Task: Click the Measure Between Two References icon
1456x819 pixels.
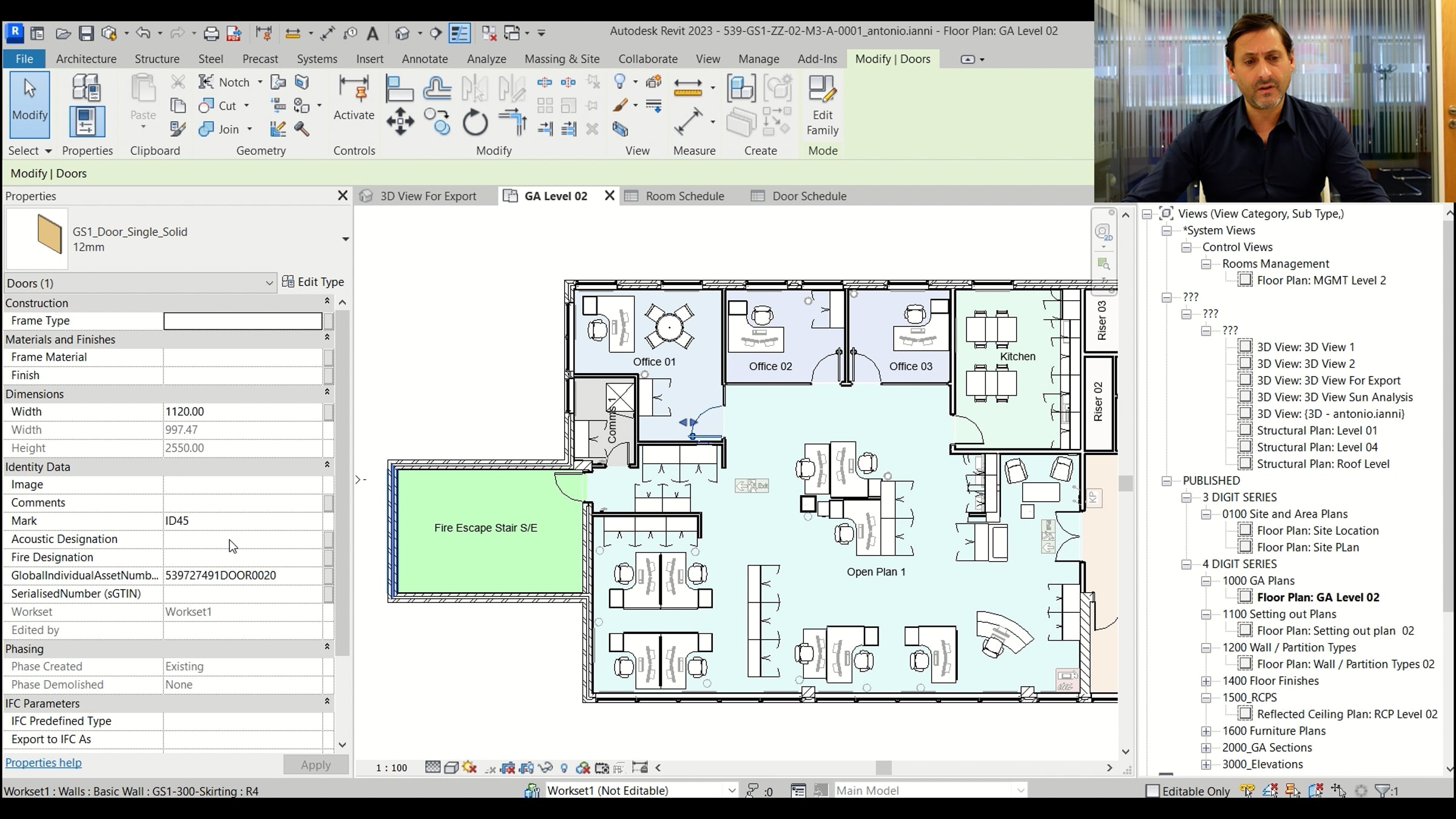Action: (687, 87)
